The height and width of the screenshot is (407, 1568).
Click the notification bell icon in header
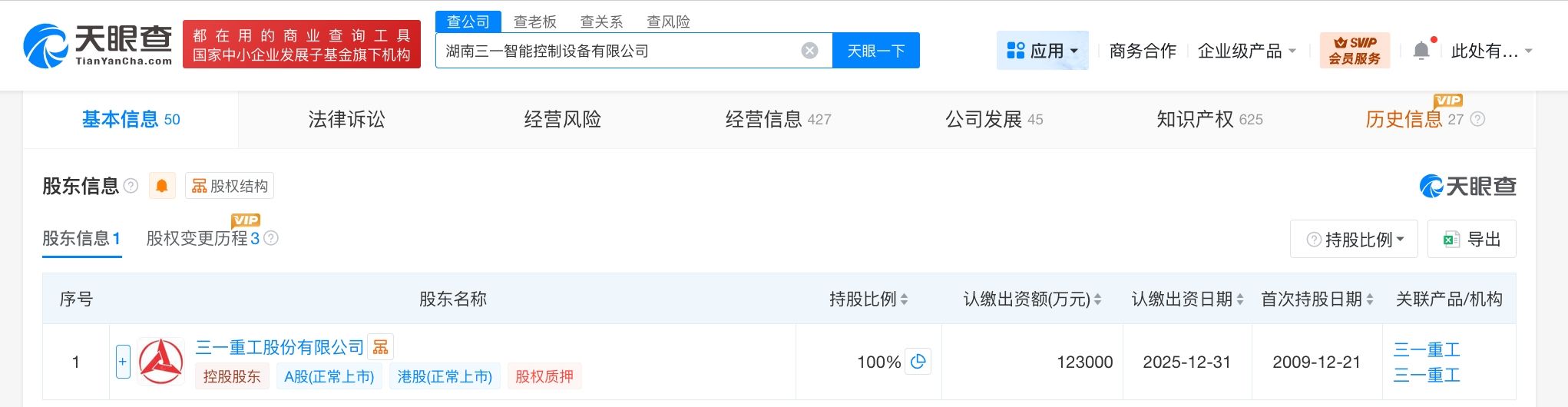pos(1421,51)
